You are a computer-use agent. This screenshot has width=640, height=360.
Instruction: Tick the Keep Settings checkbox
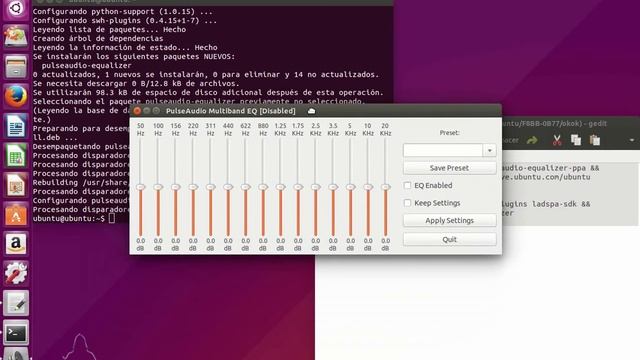(x=407, y=203)
